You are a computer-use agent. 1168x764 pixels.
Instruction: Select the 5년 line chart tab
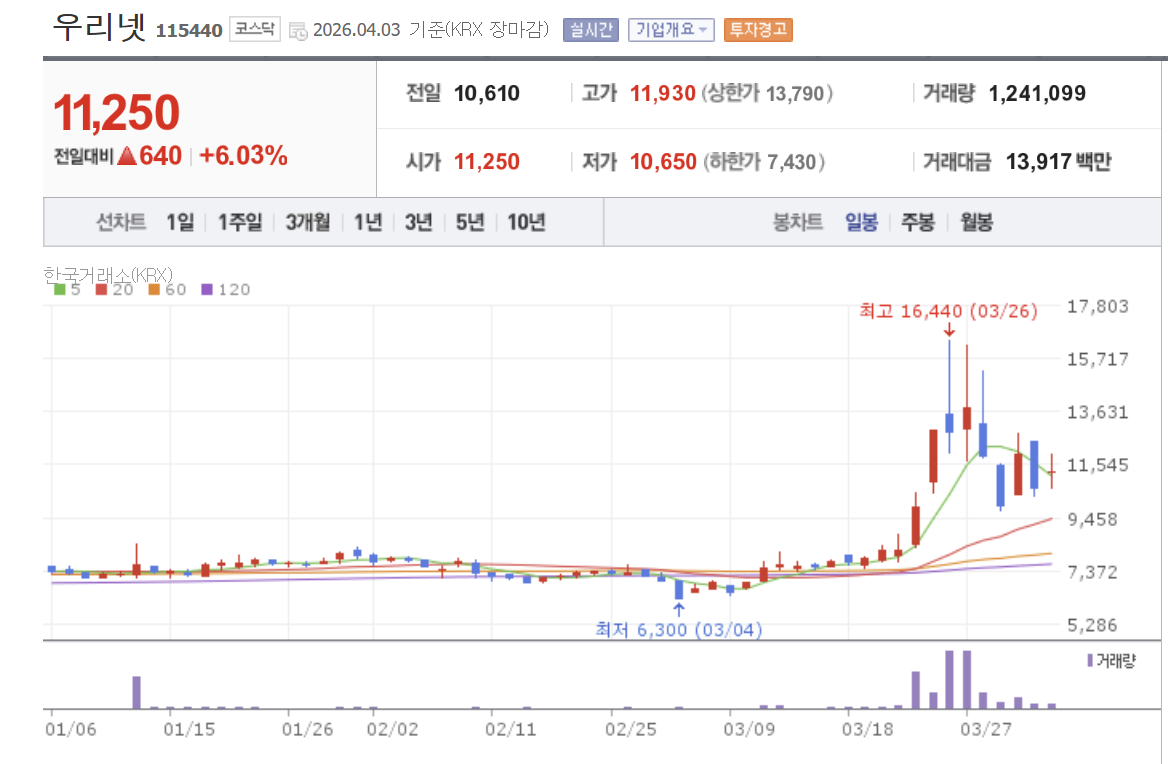pyautogui.click(x=470, y=222)
